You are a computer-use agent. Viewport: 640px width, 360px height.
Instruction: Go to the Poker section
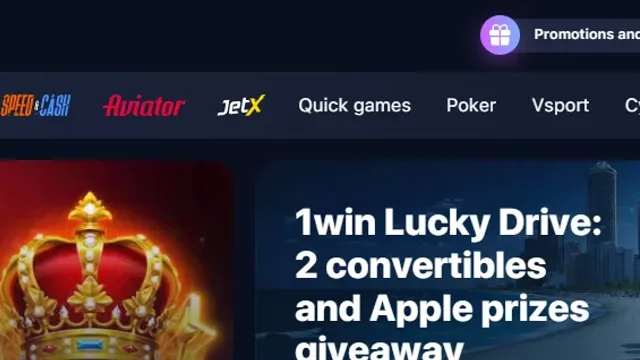click(x=471, y=105)
